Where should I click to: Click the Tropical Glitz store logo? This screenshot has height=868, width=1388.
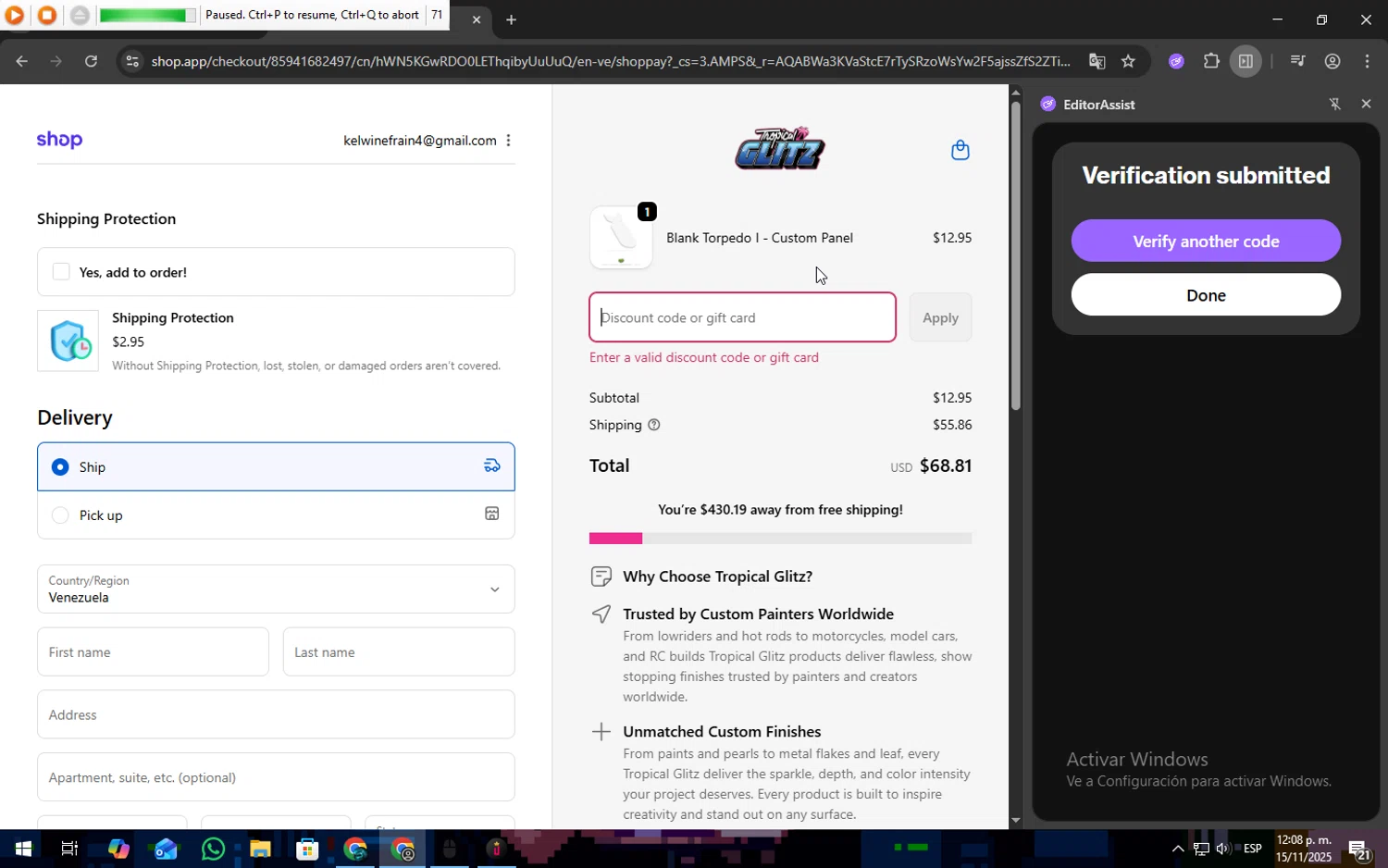(x=779, y=149)
